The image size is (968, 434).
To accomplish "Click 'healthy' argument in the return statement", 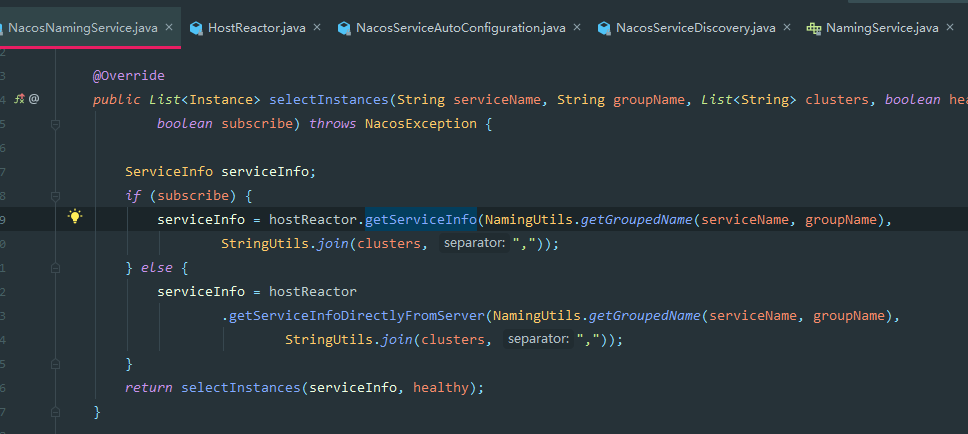I will tap(441, 388).
